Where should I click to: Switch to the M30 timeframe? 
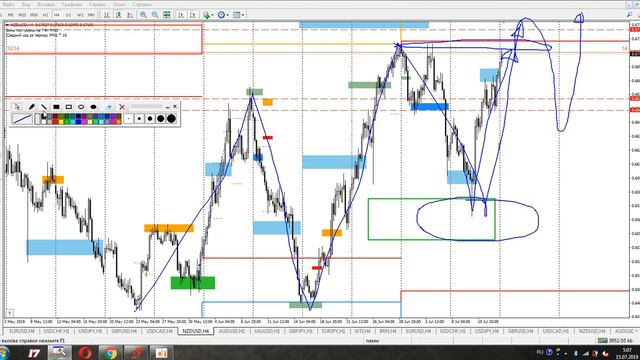(34, 15)
